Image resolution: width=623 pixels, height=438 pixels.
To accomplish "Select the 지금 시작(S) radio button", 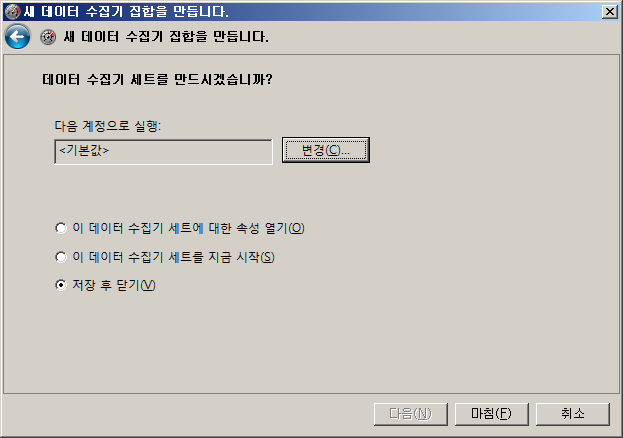I will click(x=61, y=257).
